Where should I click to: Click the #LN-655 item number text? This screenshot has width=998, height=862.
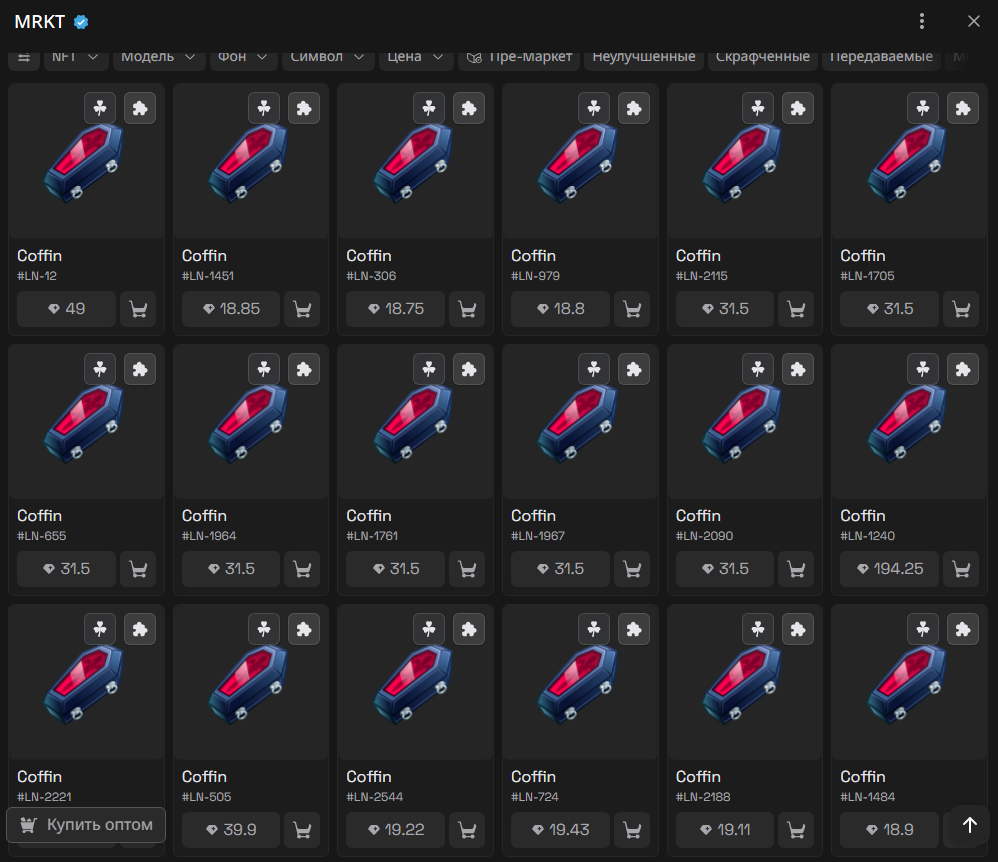[x=41, y=536]
